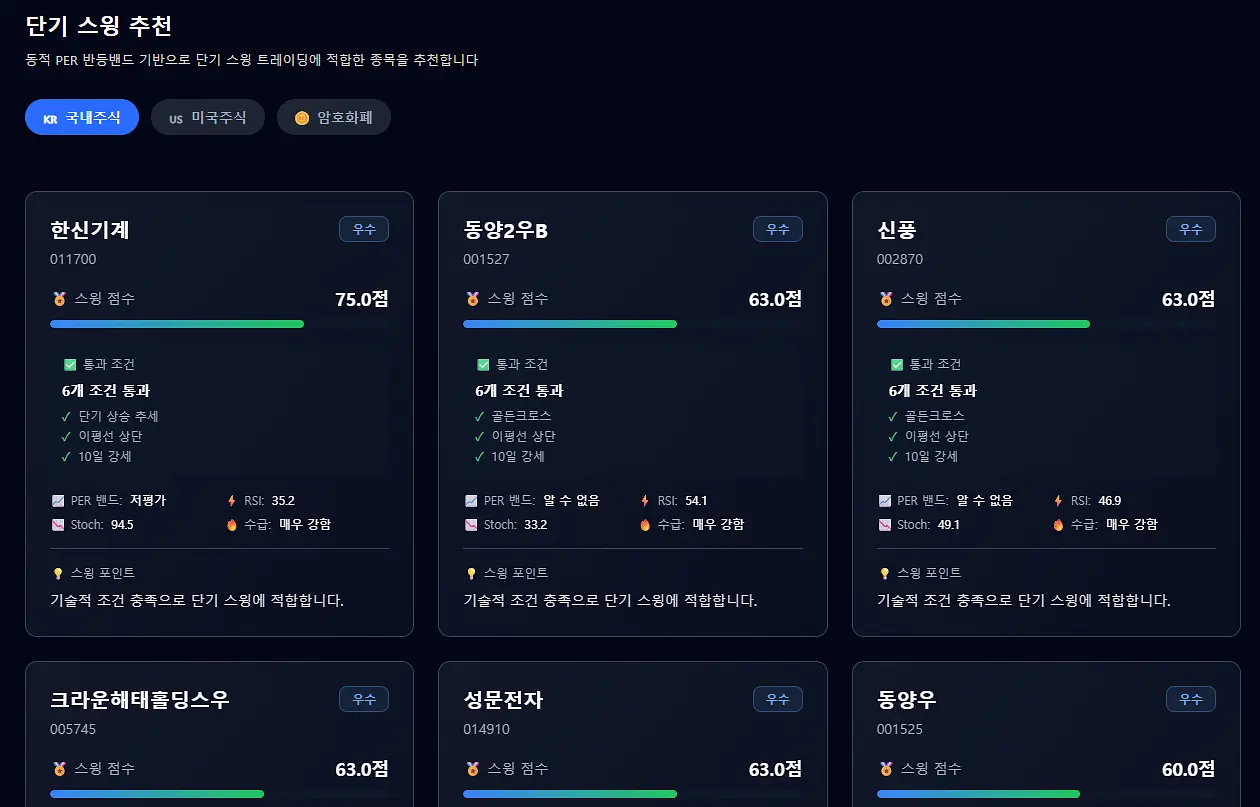Click the 단기 상승 추세 condition in 한신기계

119,416
